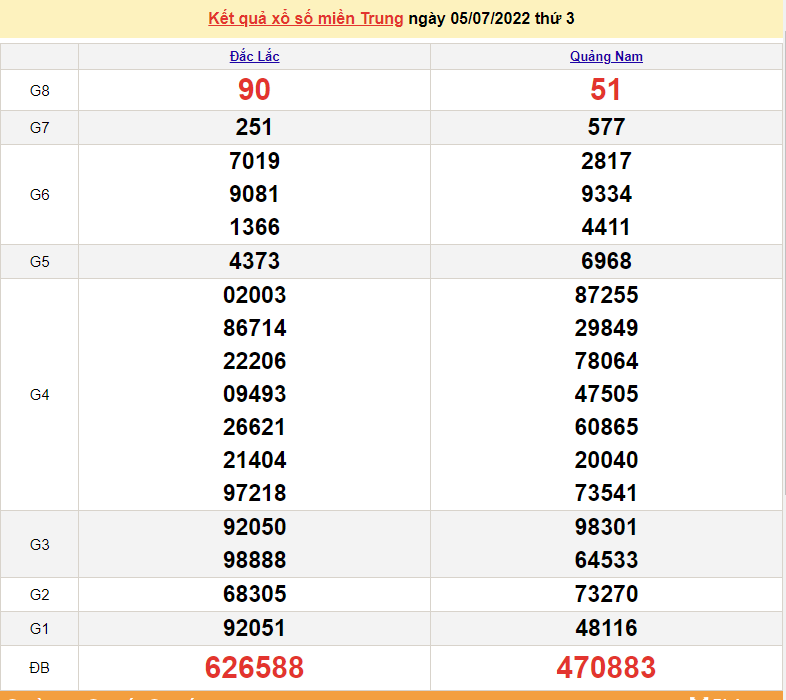Click the ĐB row label
Viewport: 786px width, 700px height.
[40, 668]
